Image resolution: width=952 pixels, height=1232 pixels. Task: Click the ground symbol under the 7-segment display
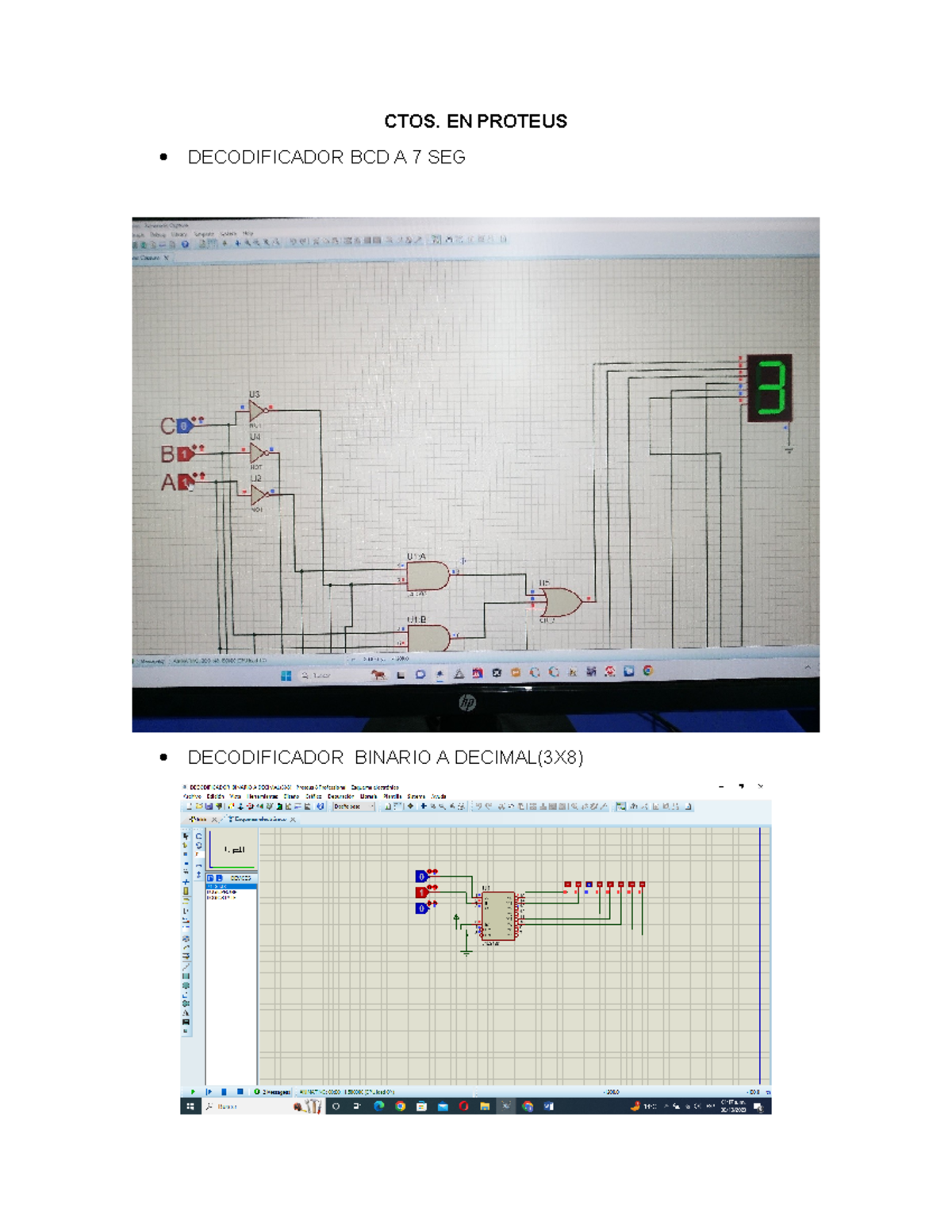pos(789,450)
